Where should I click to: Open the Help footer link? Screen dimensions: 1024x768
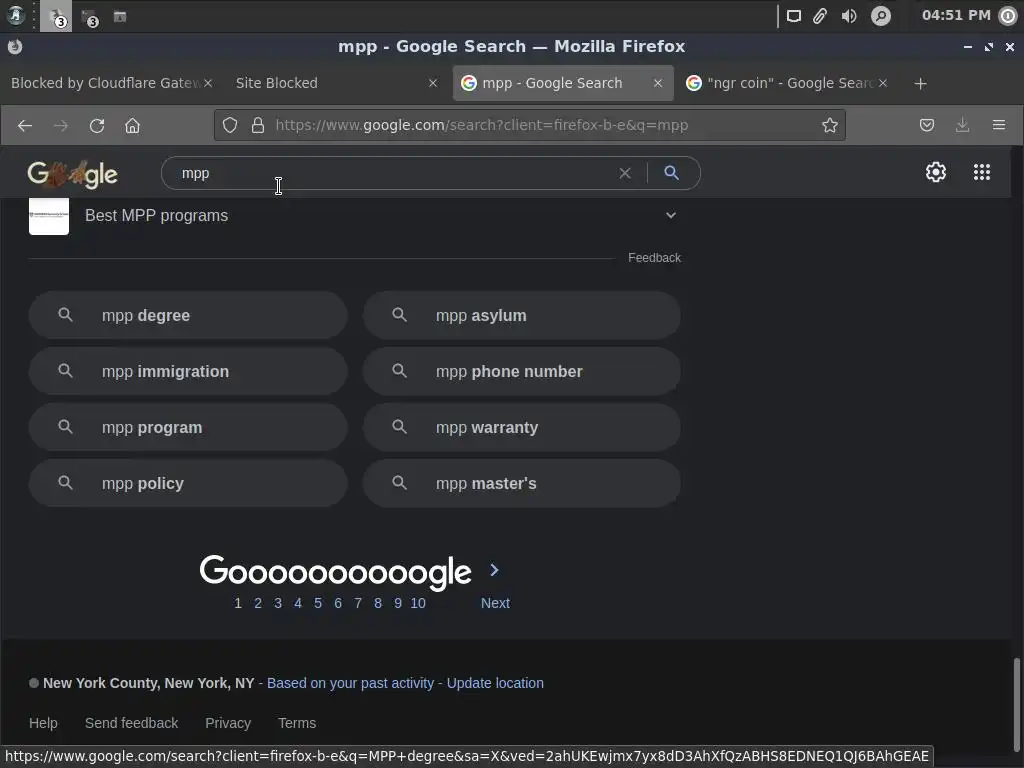click(43, 723)
